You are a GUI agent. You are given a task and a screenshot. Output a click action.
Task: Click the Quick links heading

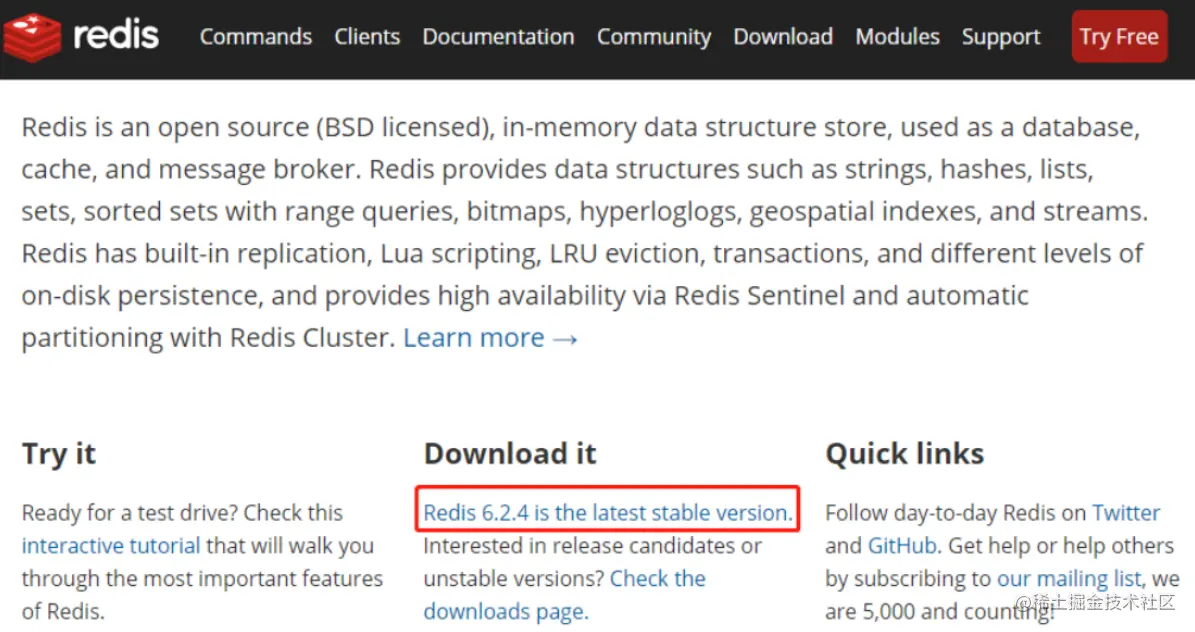tap(904, 454)
